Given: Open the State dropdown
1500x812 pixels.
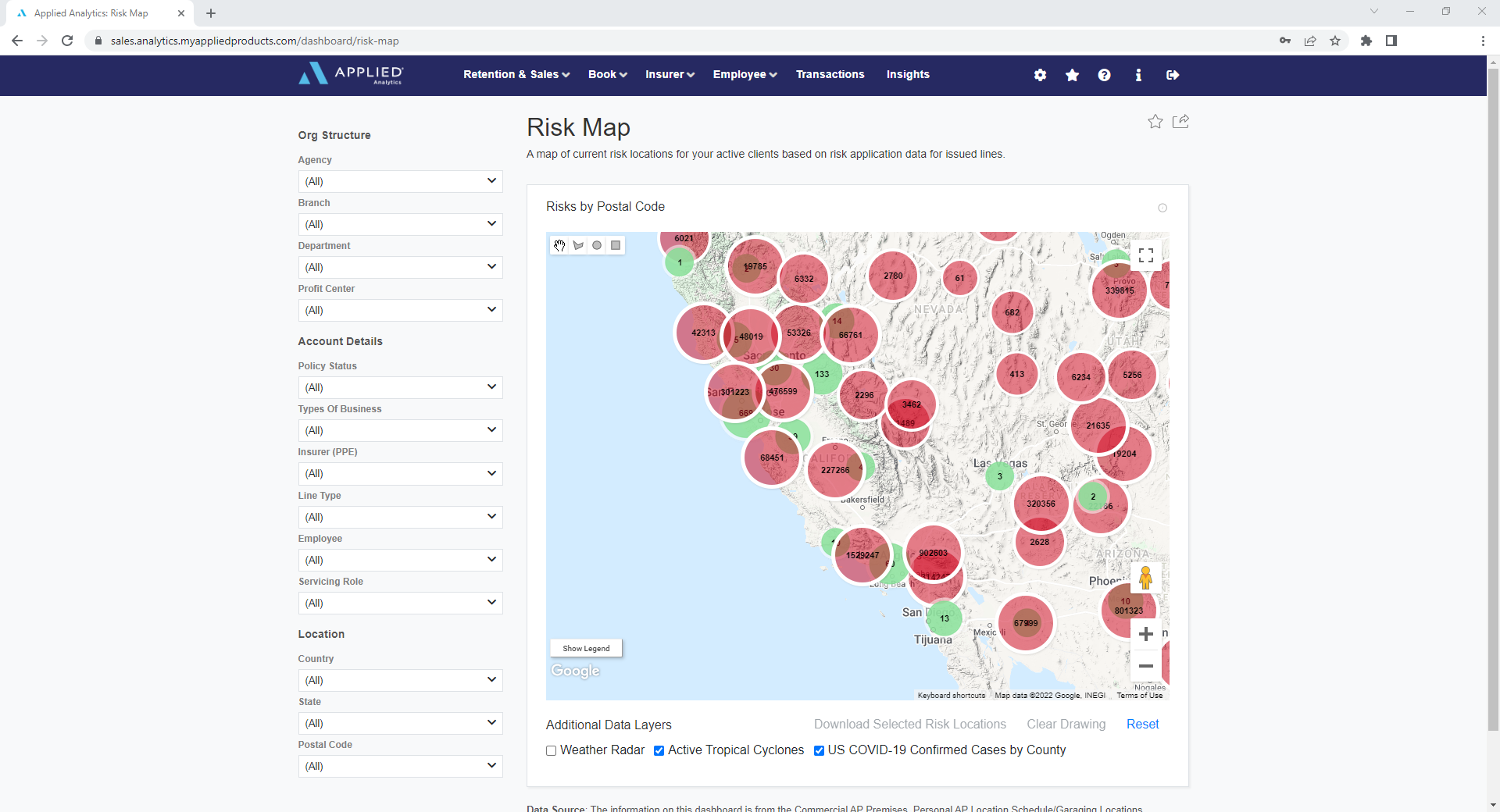Looking at the screenshot, I should pos(400,723).
